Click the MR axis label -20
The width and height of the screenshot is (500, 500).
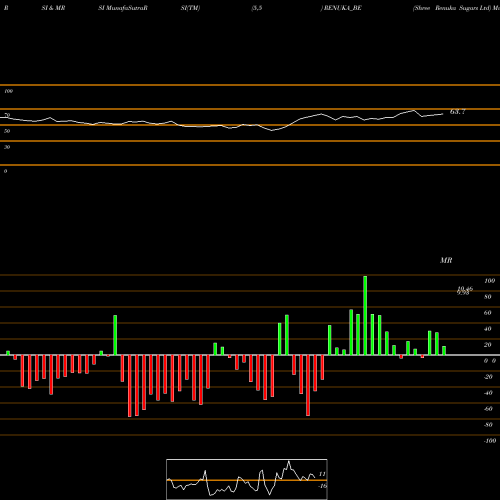[488, 377]
